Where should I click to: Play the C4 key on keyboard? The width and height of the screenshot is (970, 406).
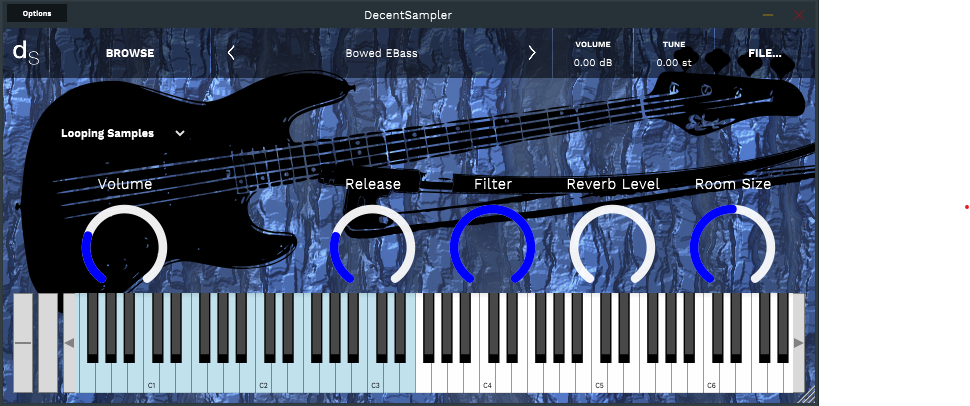coord(487,378)
